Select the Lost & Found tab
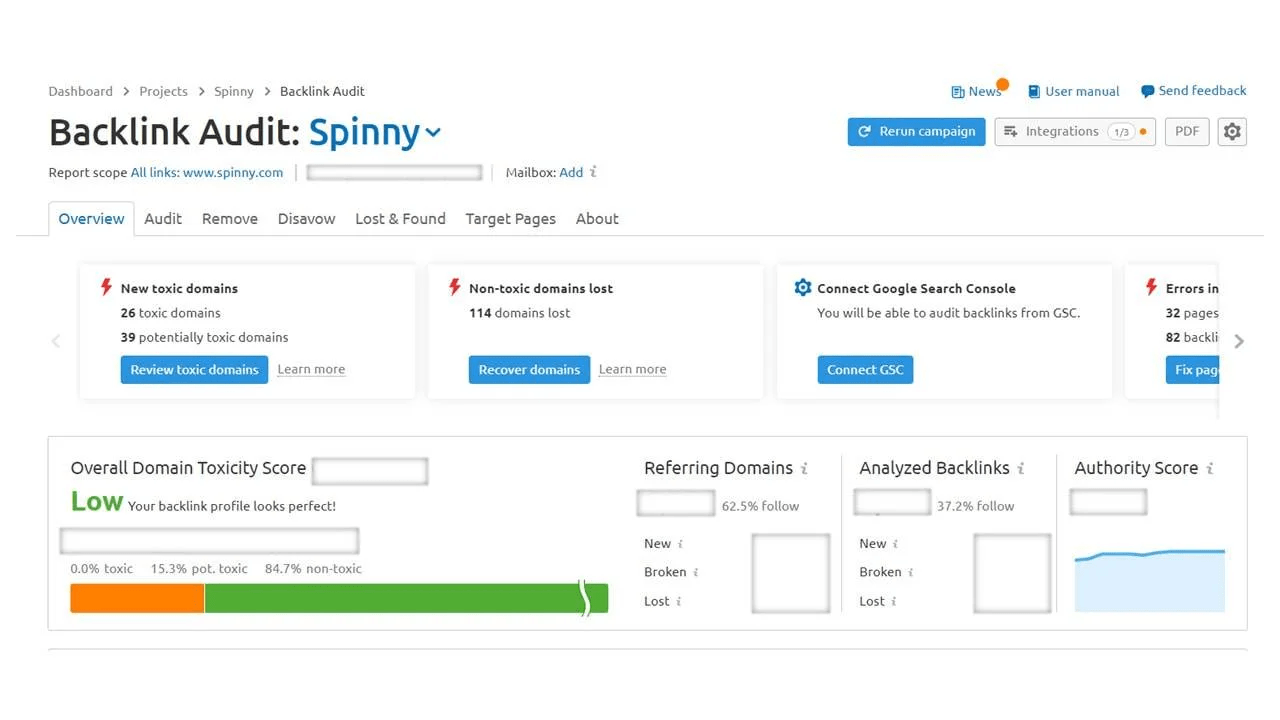Screen dimensions: 1280x720 pos(400,219)
